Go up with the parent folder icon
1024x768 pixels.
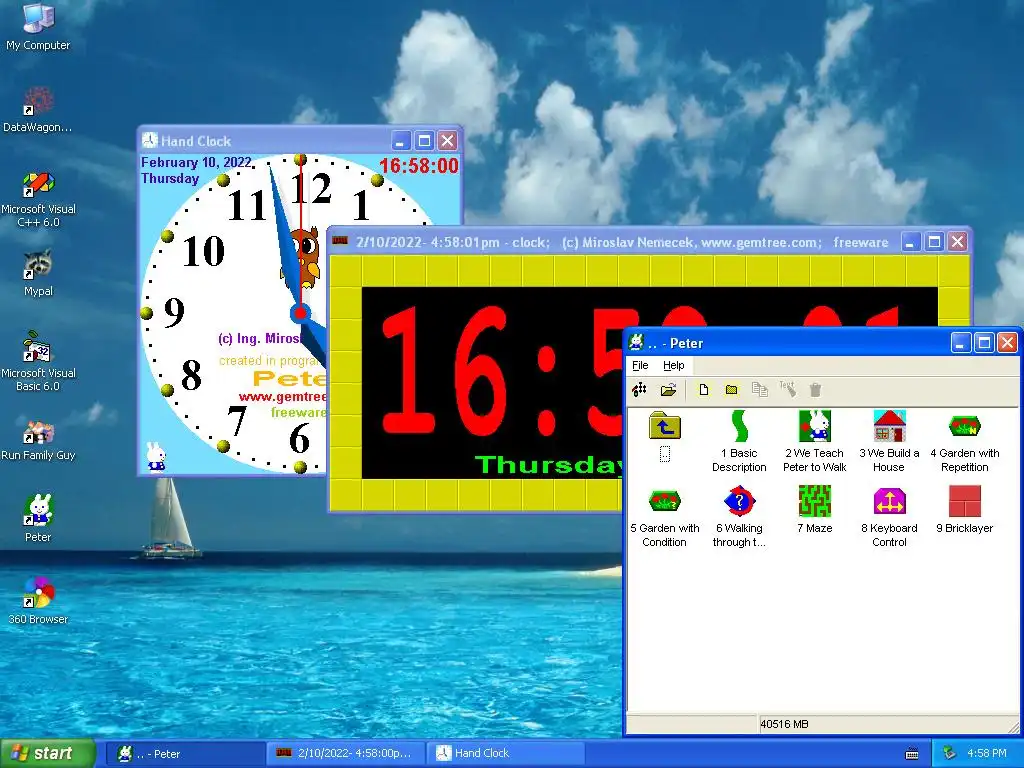[665, 426]
